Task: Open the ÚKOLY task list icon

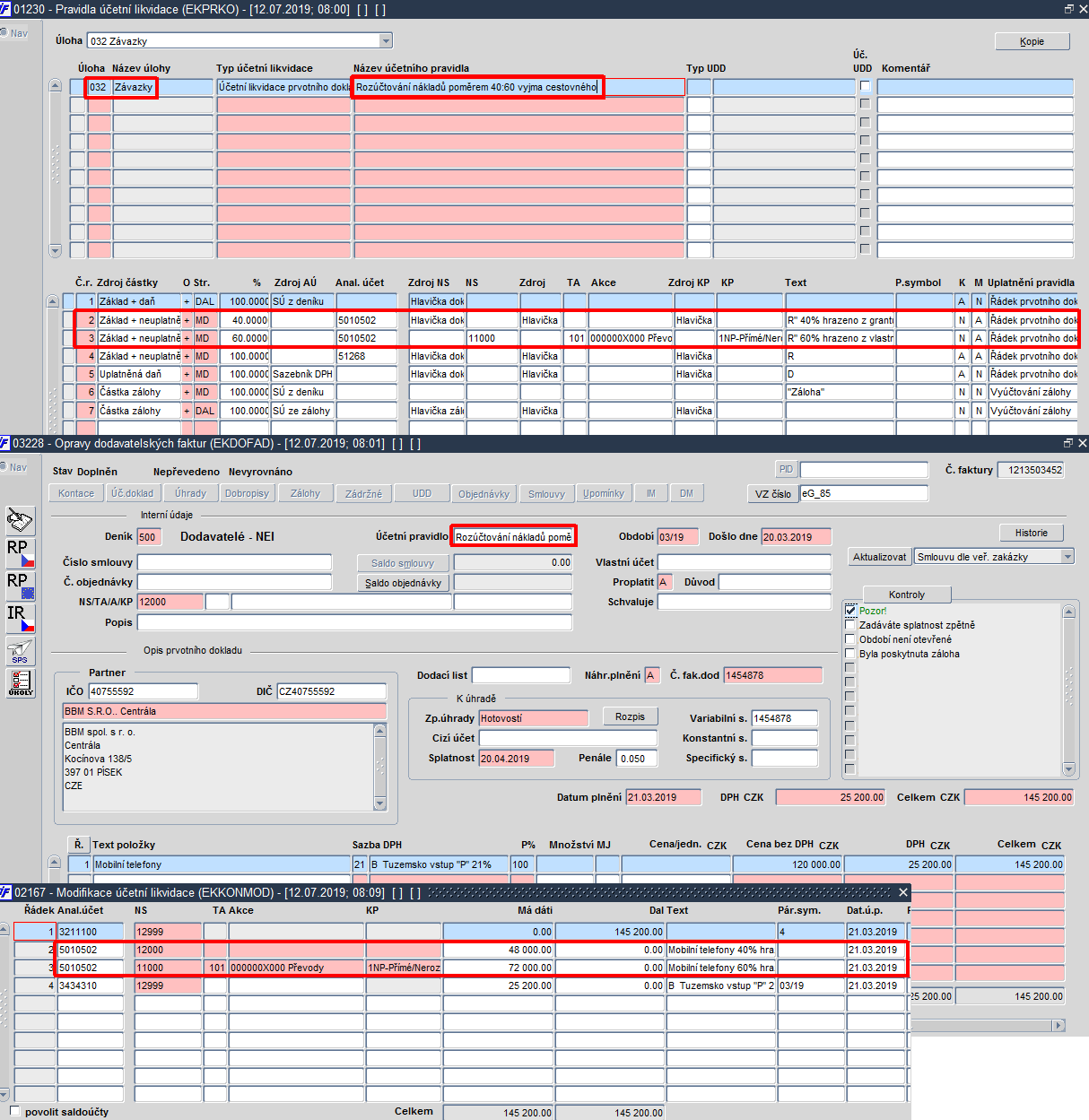Action: click(x=20, y=683)
